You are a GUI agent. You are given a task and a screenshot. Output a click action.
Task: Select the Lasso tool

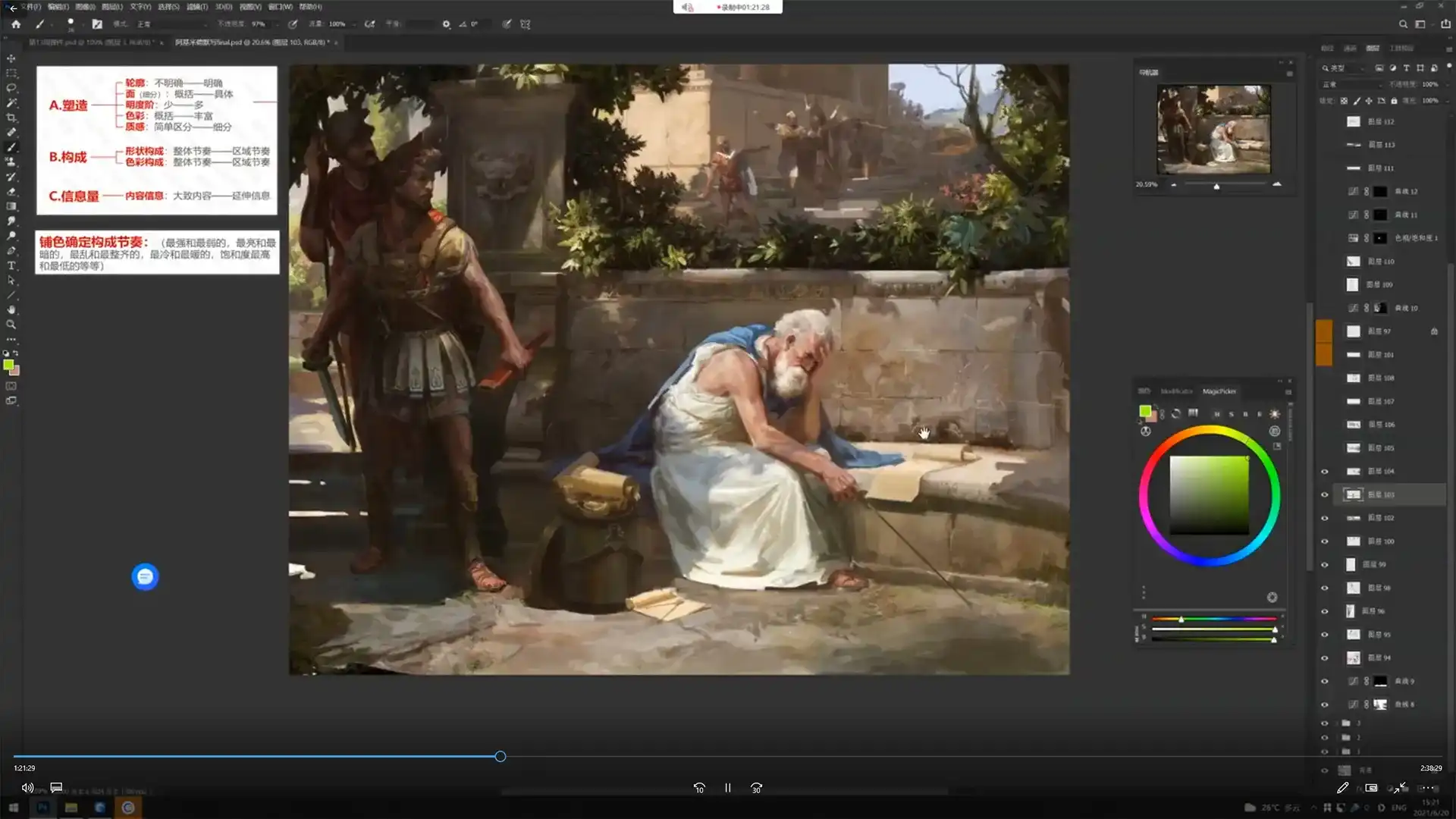pyautogui.click(x=11, y=88)
